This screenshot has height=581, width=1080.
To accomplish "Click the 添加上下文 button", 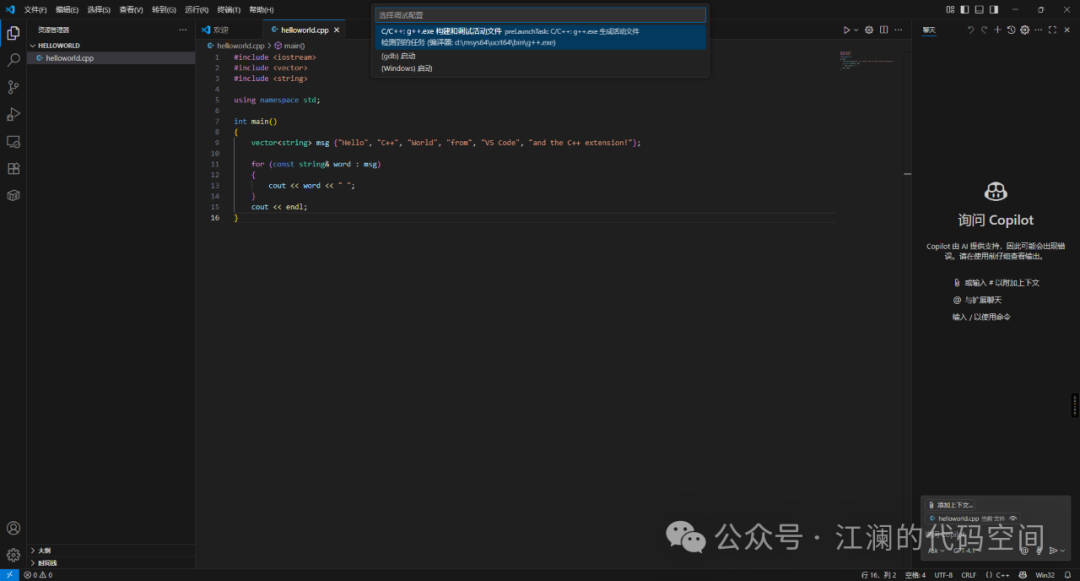I will 950,505.
